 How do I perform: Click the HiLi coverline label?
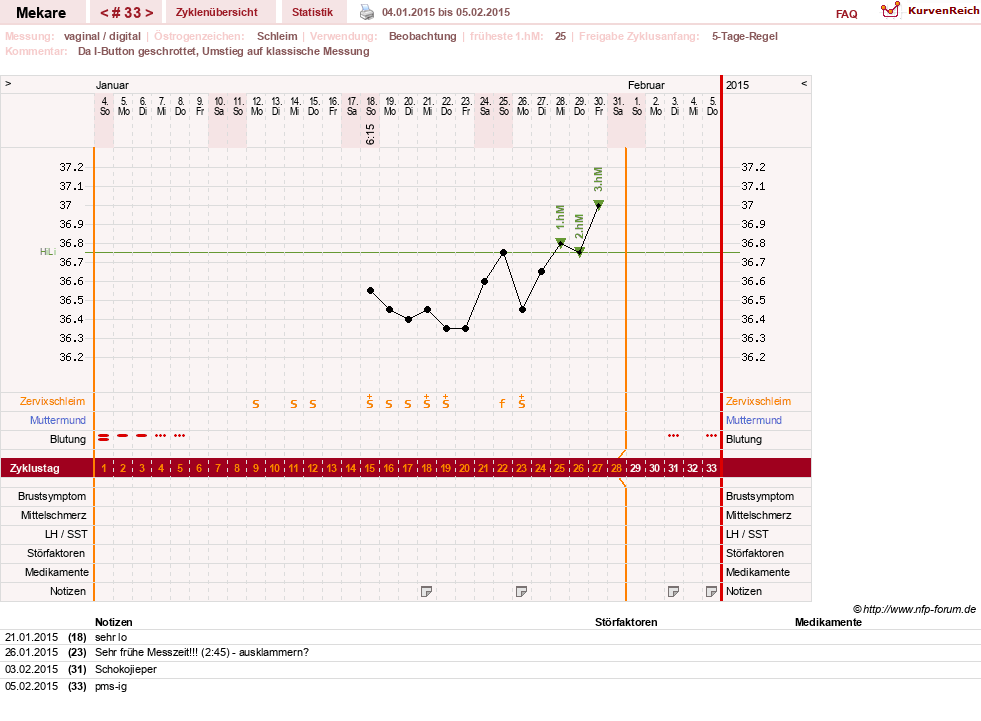(48, 252)
